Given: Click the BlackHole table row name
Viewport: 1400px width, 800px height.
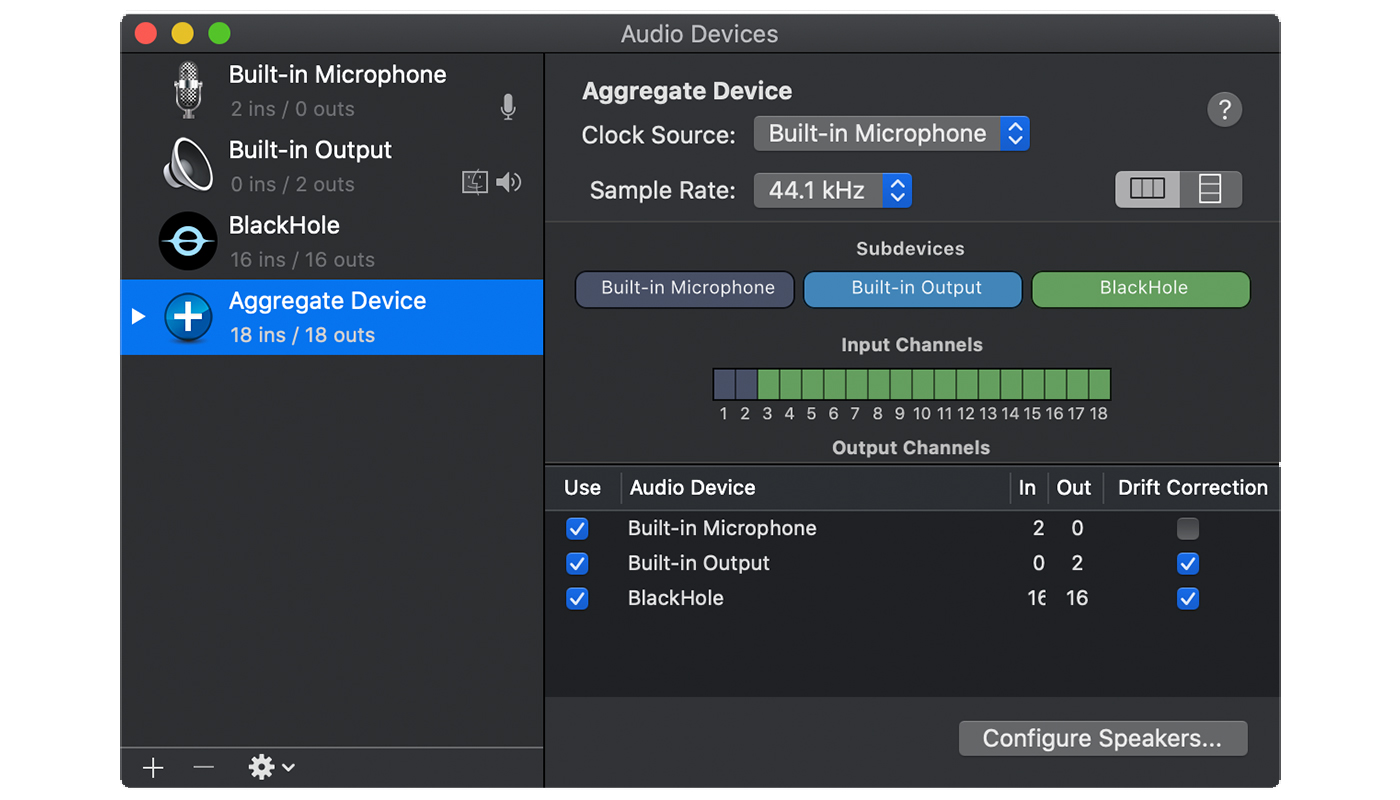Looking at the screenshot, I should click(676, 598).
